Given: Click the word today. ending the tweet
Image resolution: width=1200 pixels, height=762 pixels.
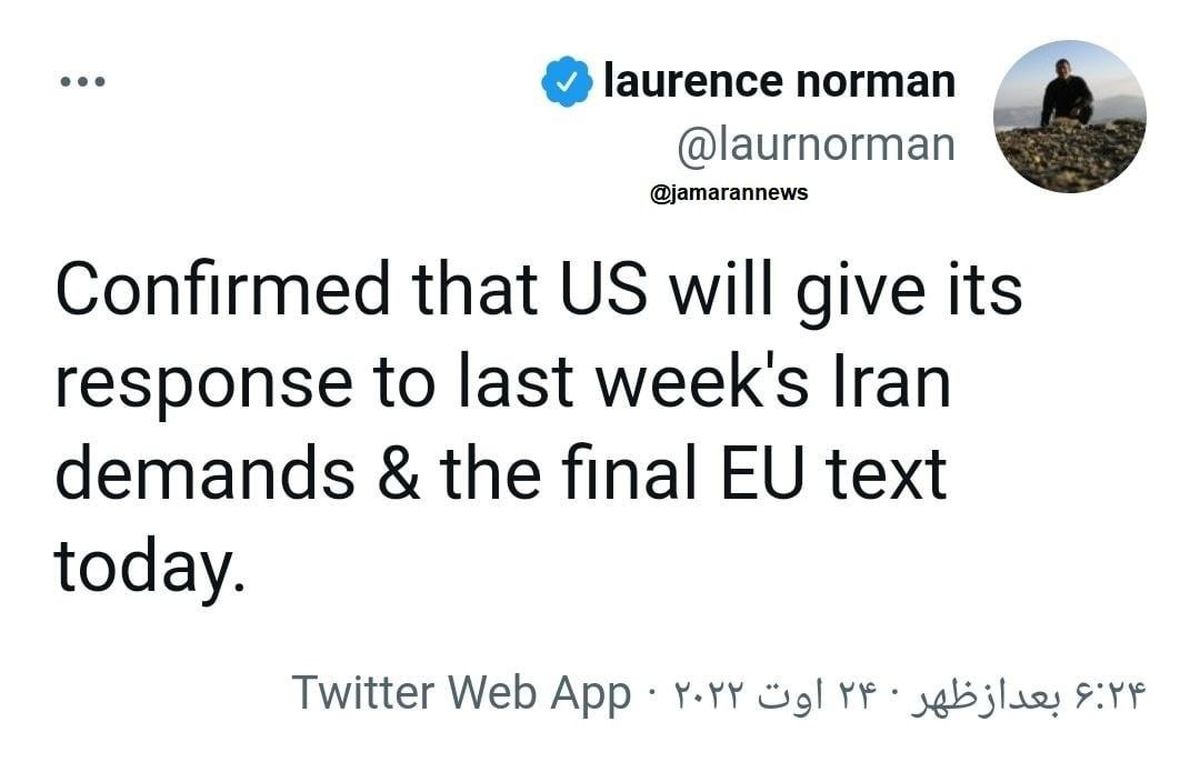Looking at the screenshot, I should (148, 567).
